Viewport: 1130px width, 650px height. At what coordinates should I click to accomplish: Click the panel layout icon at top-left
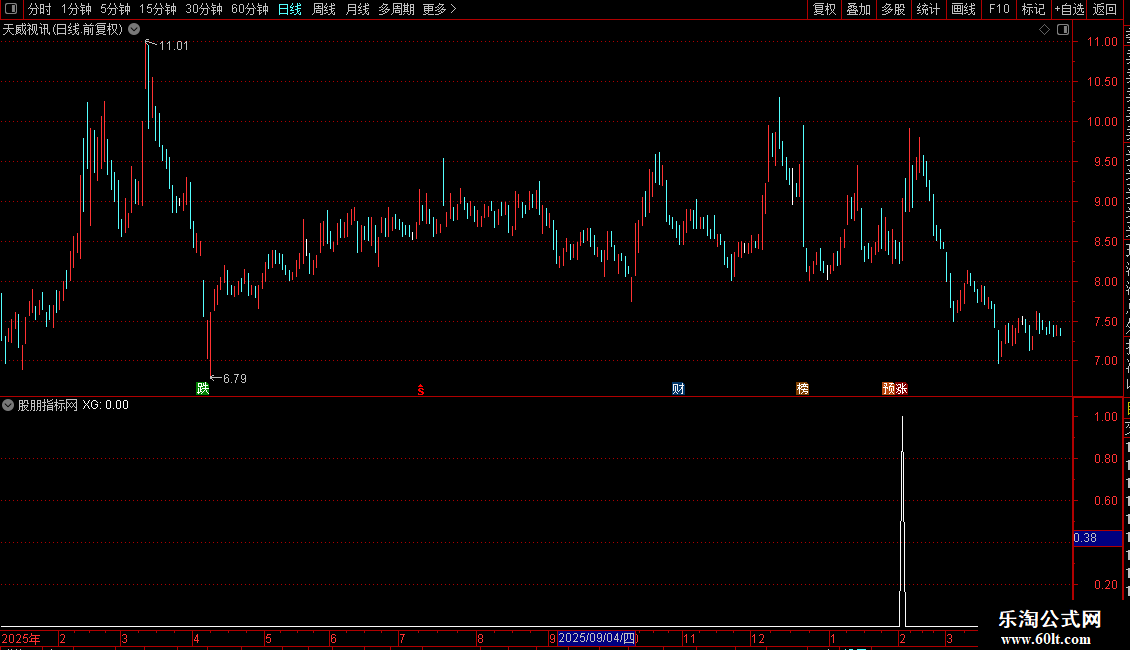(11, 9)
